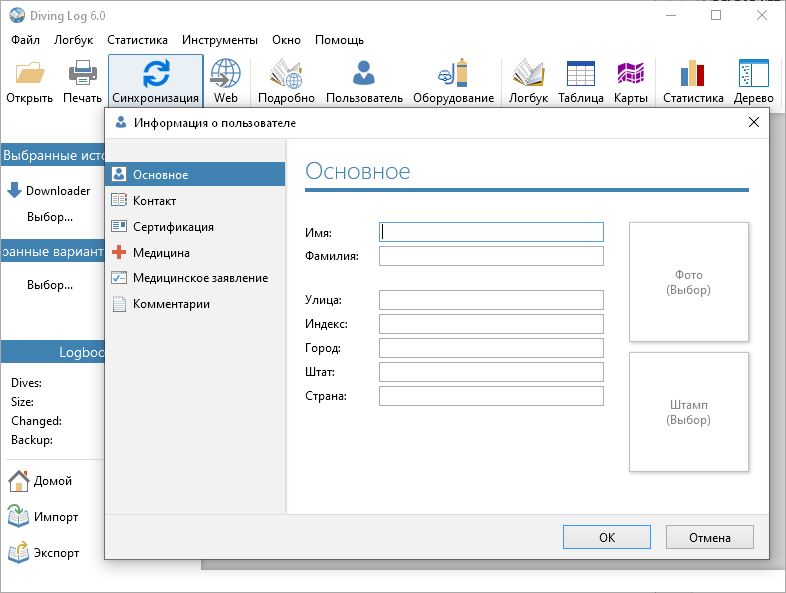The height and width of the screenshot is (593, 786).
Task: Confirm the dialog with OK button
Action: 606,537
